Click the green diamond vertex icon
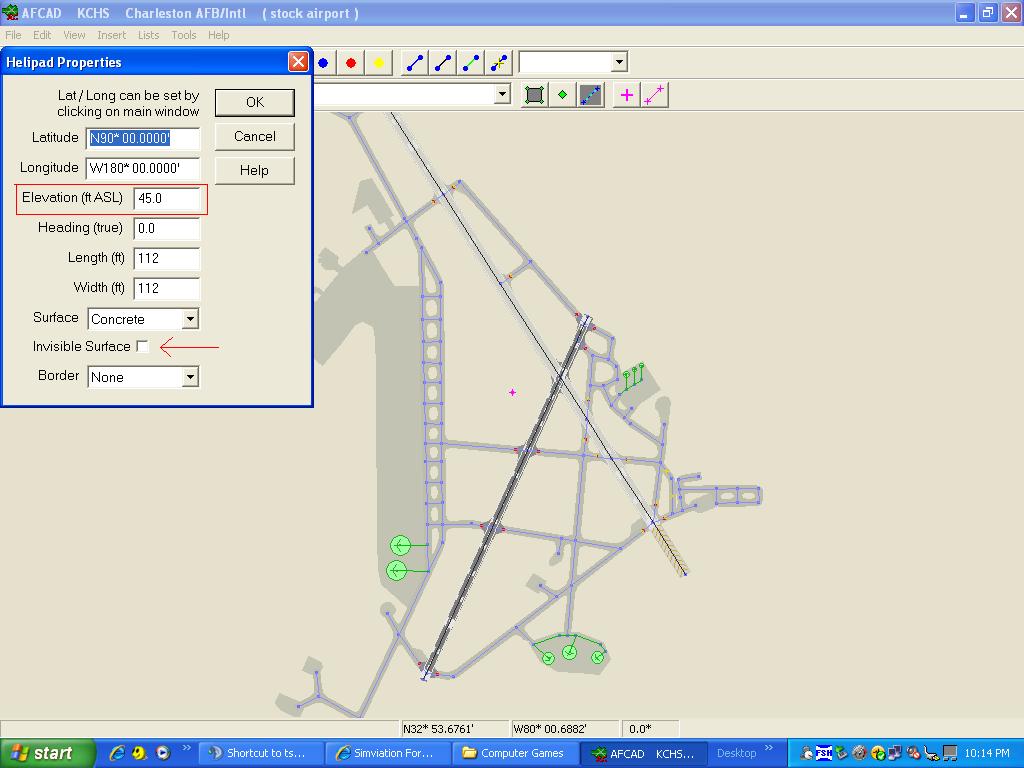Viewport: 1024px width, 768px height. coord(562,95)
